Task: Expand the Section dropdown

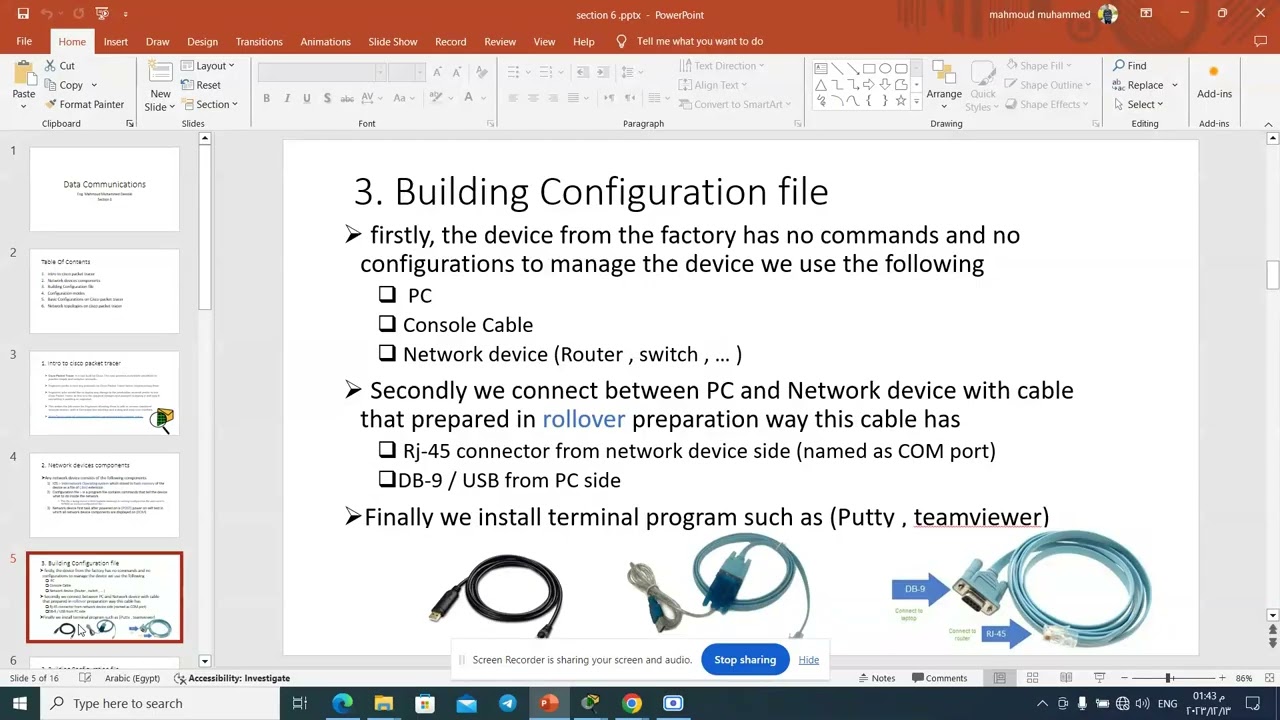Action: point(210,104)
